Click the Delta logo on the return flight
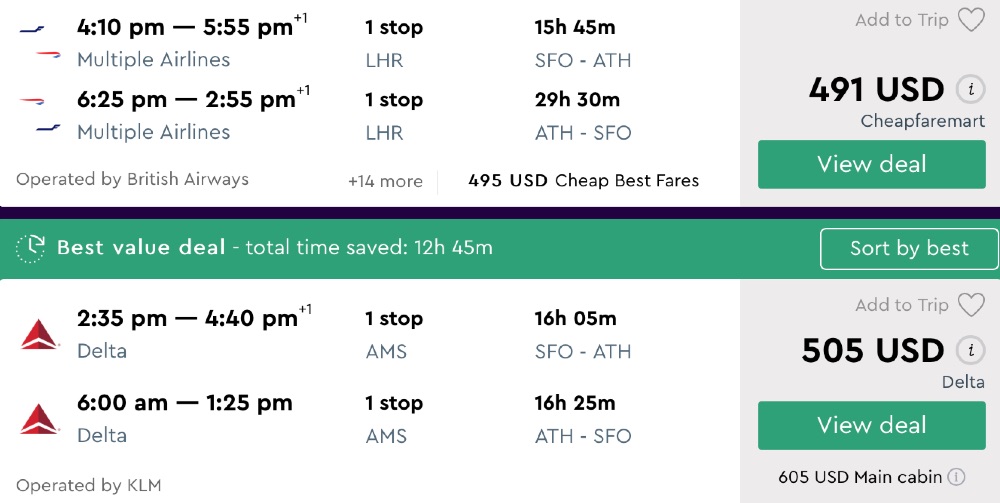 tap(40, 419)
